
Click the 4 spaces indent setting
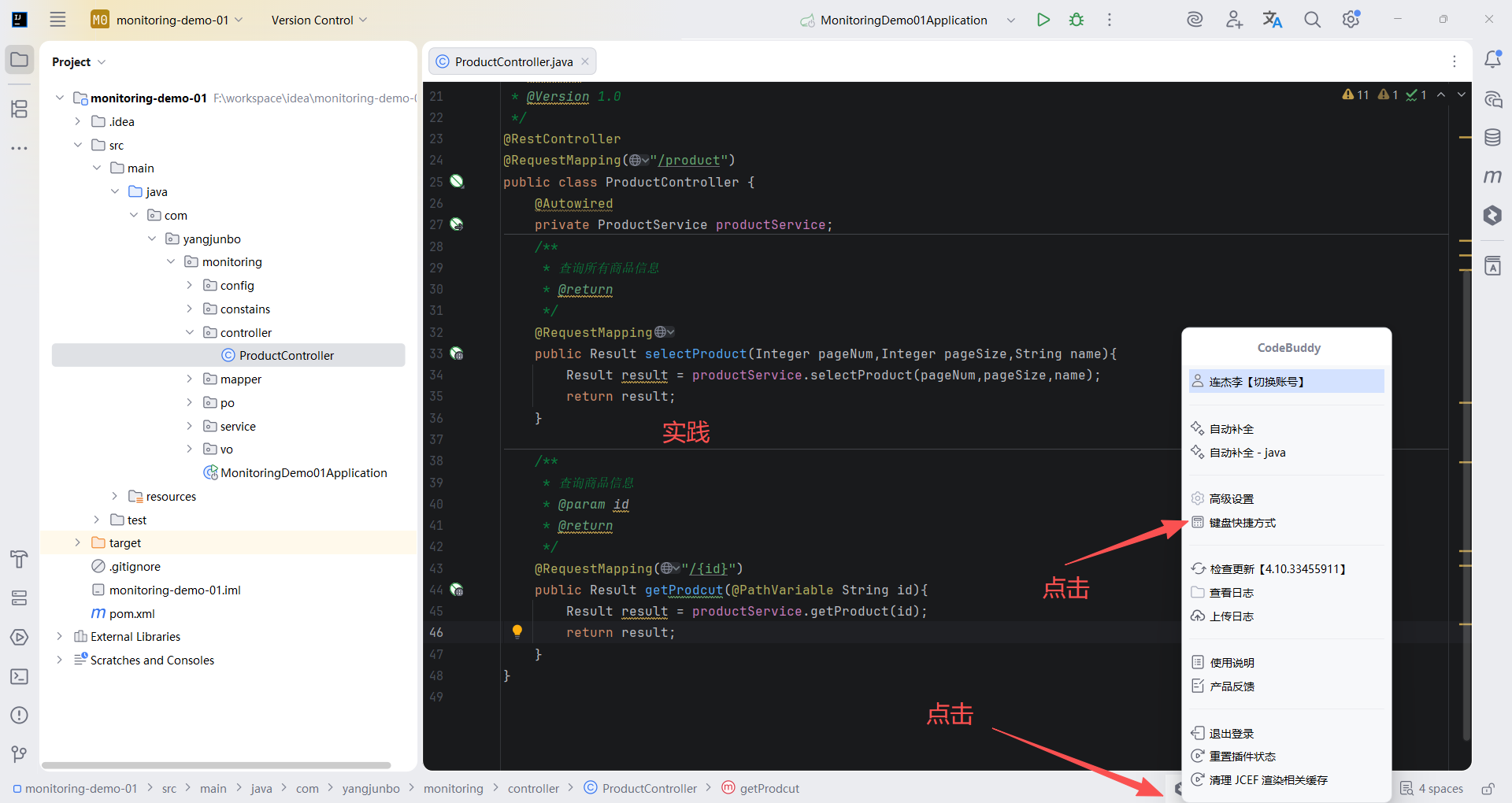point(1432,789)
